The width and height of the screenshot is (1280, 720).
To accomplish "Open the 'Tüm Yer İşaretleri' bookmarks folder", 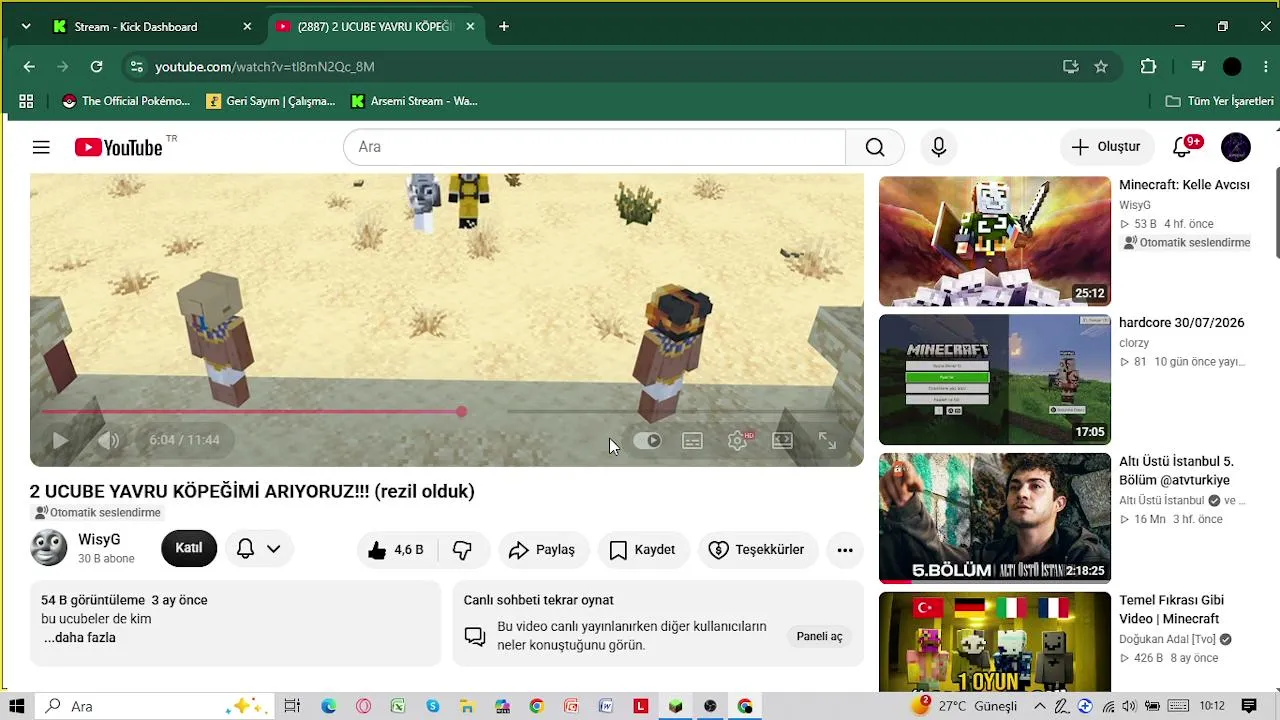I will [x=1220, y=101].
